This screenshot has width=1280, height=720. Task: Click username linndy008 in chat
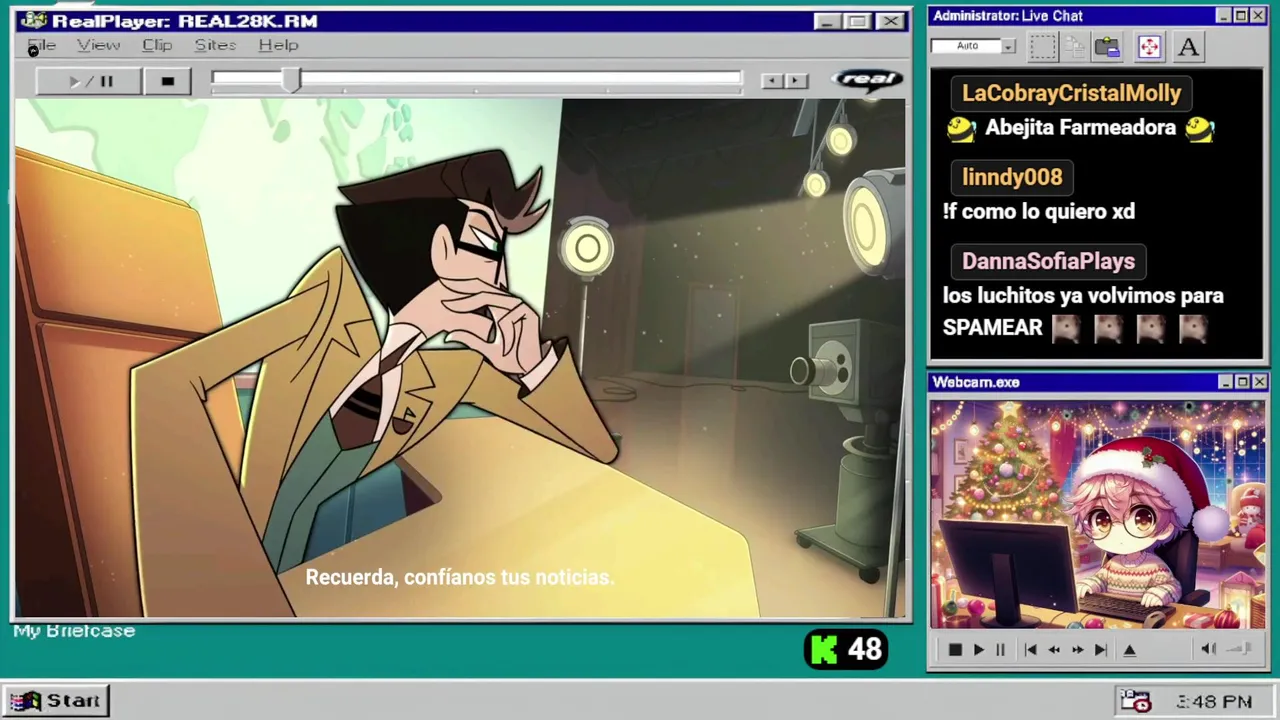coord(1012,177)
